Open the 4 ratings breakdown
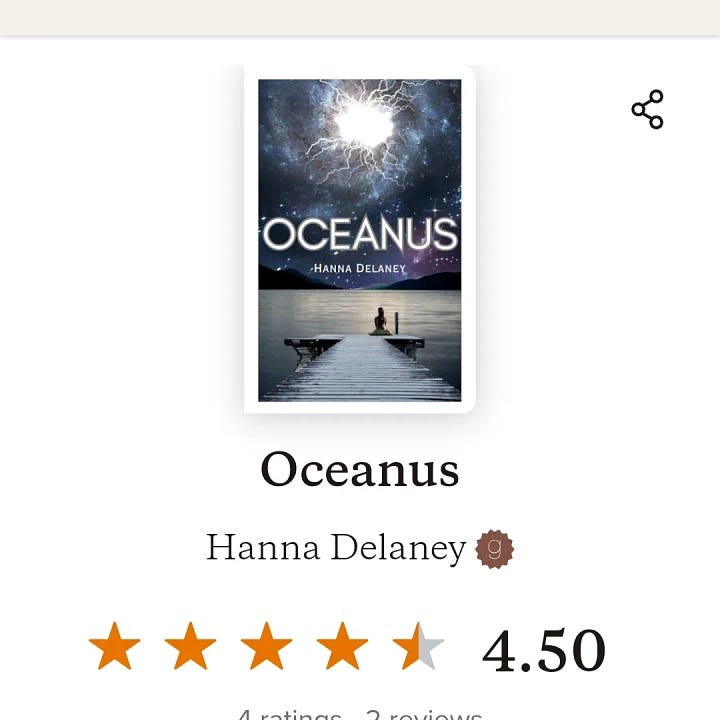This screenshot has height=720, width=720. [x=289, y=714]
